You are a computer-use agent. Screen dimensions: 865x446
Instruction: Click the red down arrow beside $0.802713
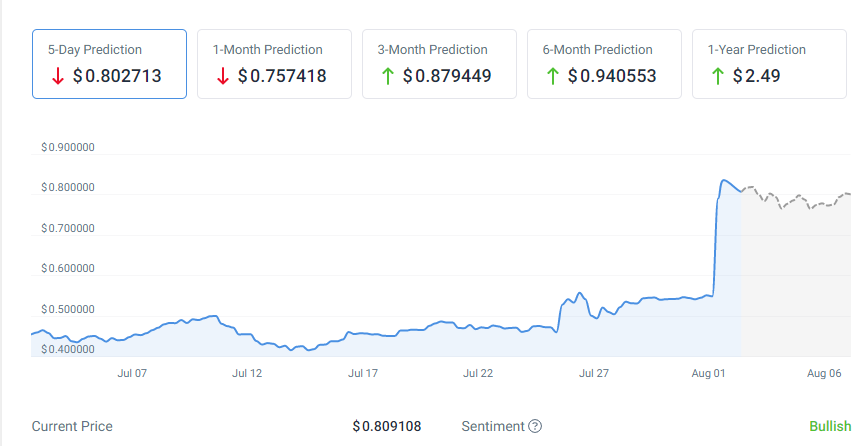57,76
